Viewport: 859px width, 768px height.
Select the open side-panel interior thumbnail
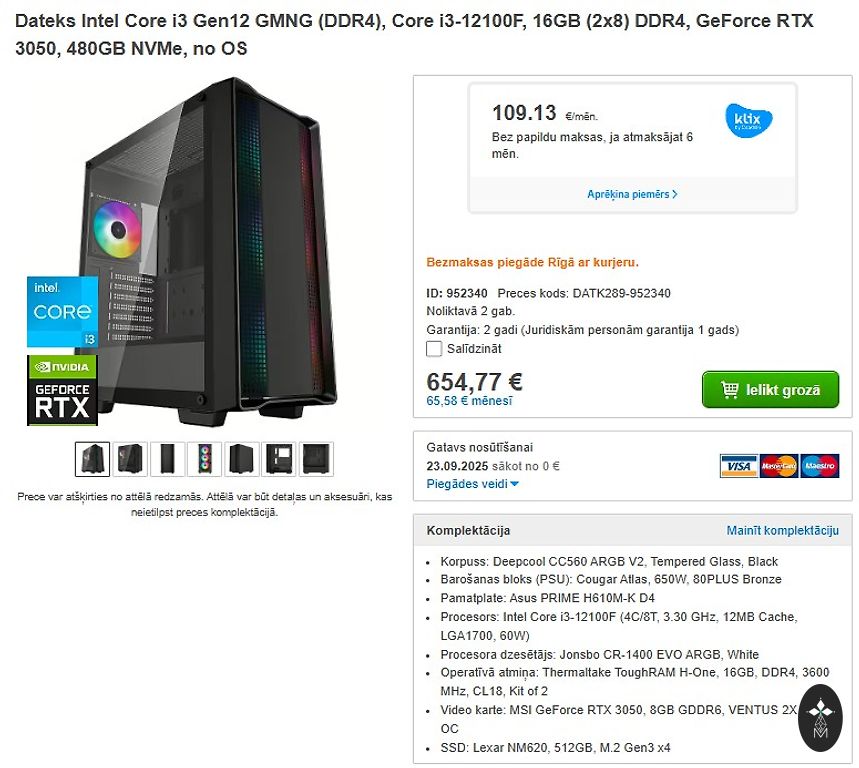pyautogui.click(x=279, y=458)
